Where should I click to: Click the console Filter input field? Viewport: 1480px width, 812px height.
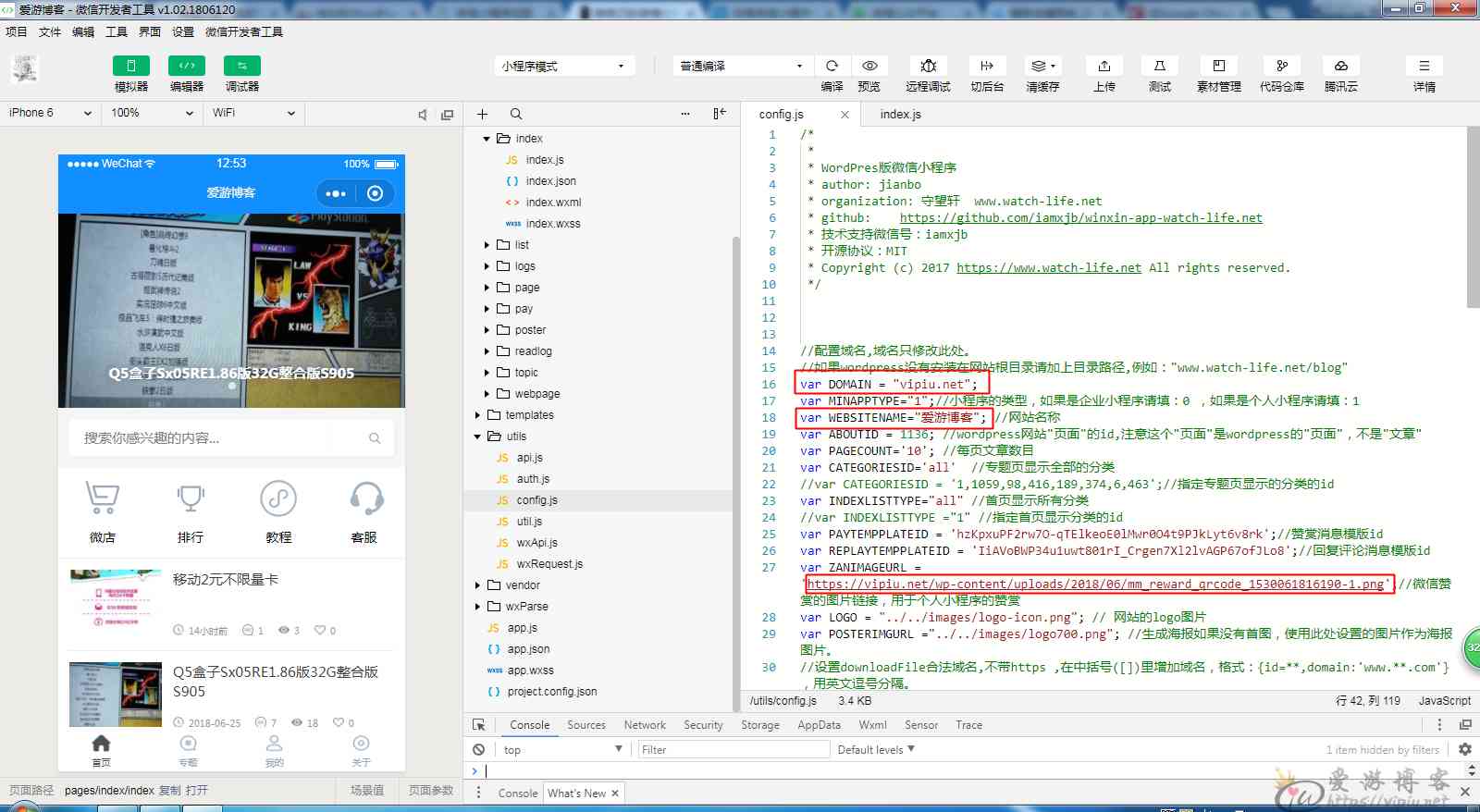tap(733, 750)
